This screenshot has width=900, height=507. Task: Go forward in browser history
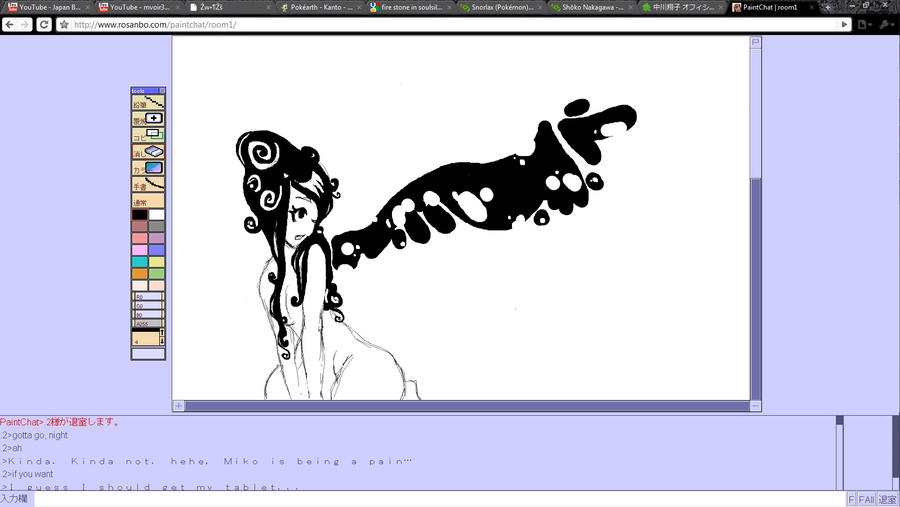point(25,25)
